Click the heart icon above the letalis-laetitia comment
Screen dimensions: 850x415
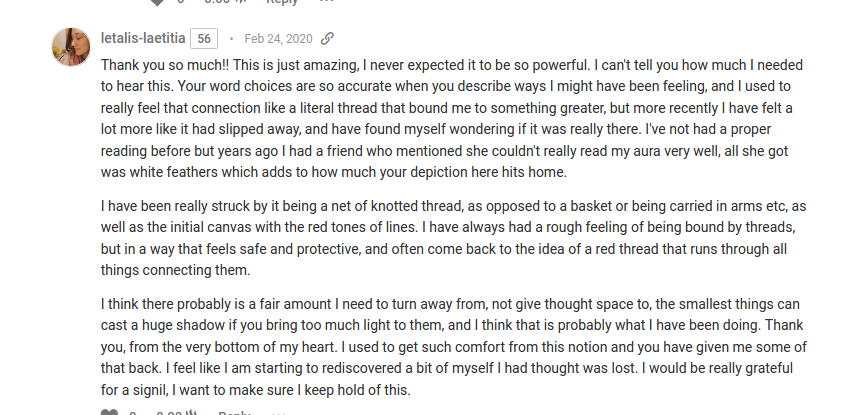(157, 2)
